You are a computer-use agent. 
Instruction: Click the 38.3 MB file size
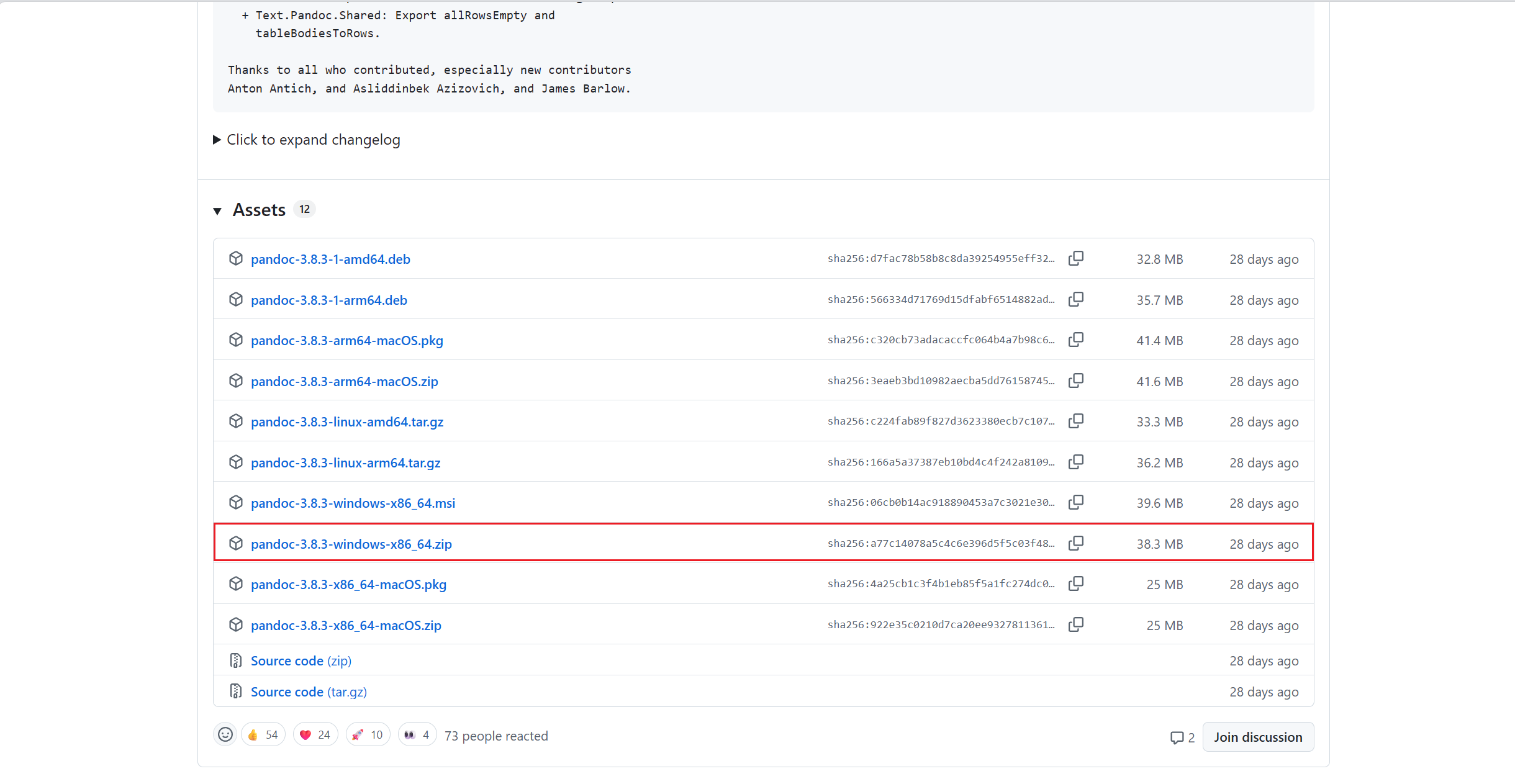pyautogui.click(x=1160, y=544)
